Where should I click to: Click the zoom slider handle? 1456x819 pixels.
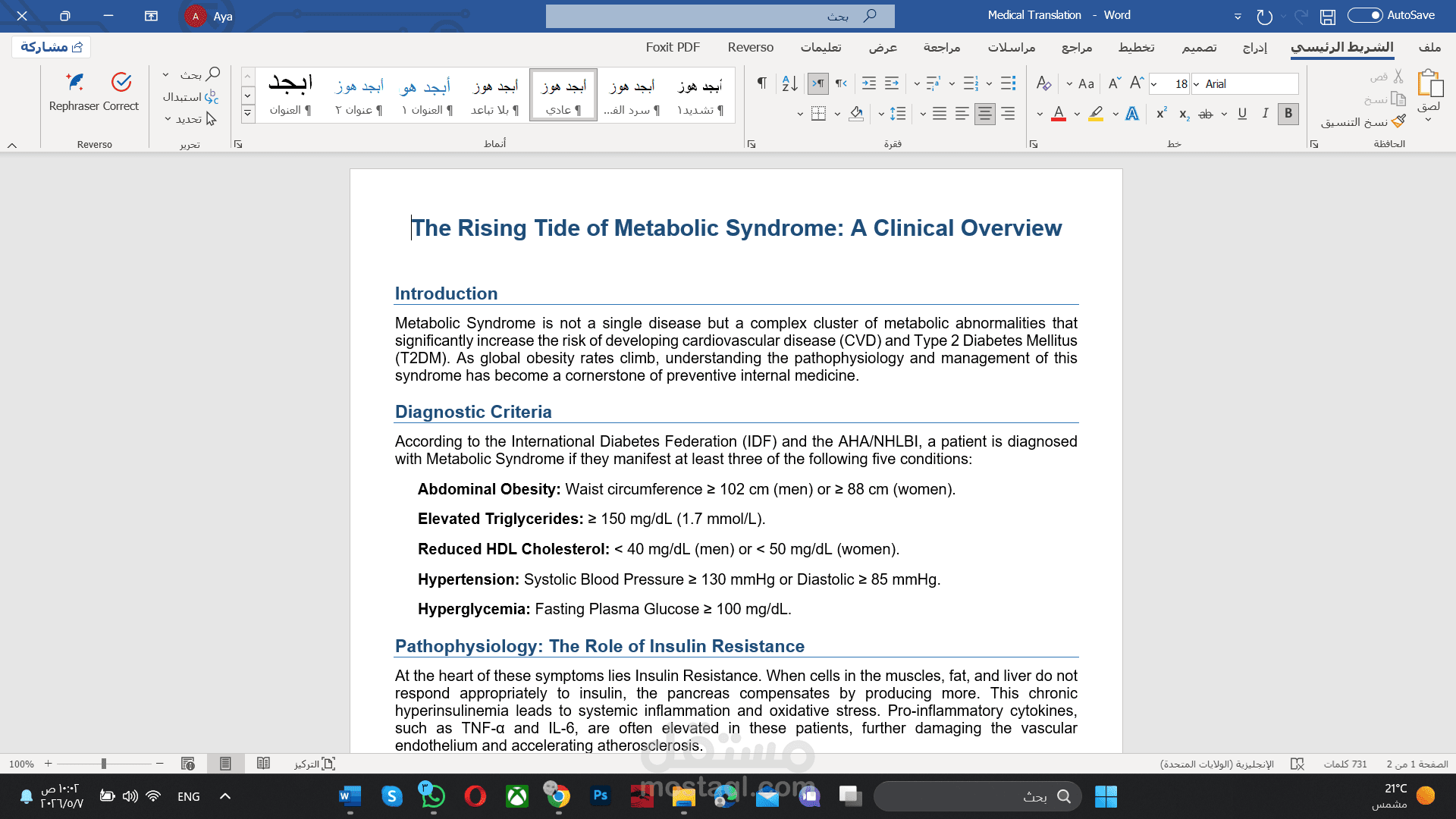point(104,764)
